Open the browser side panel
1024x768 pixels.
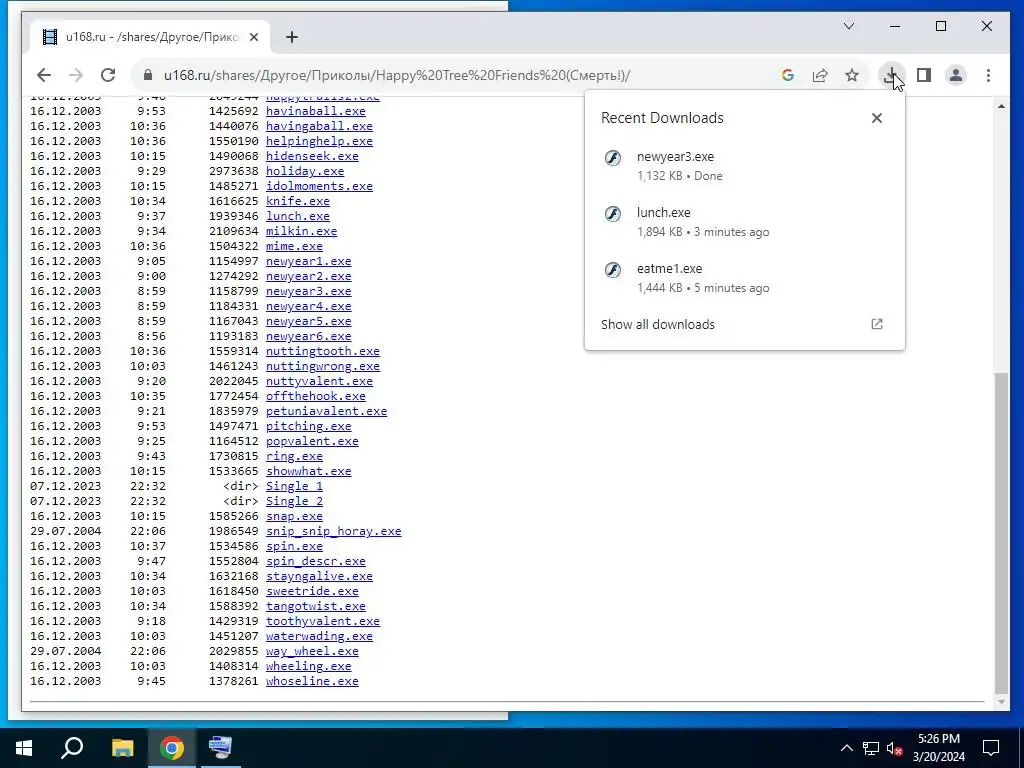click(923, 75)
